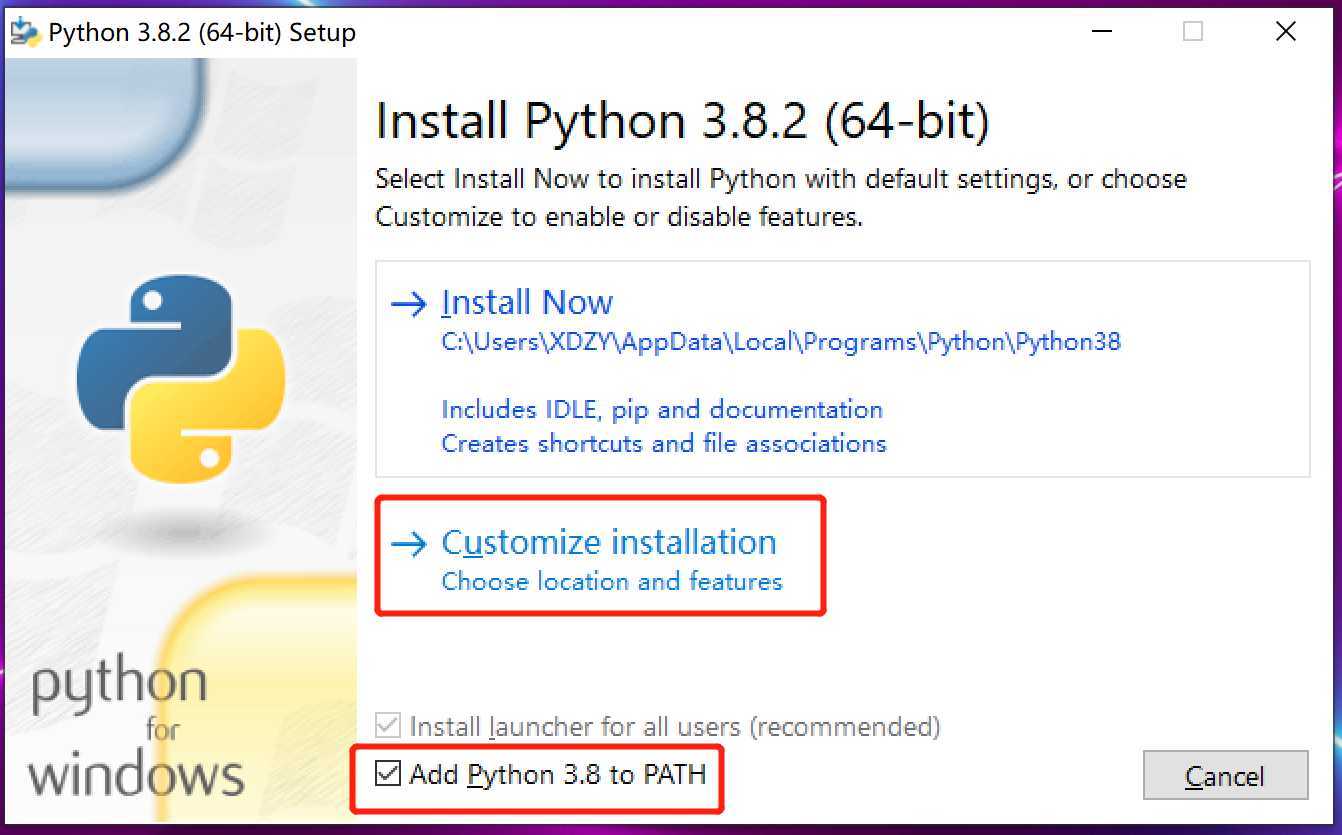Click the Python Setup title bar icon
Image resolution: width=1342 pixels, height=835 pixels.
[25, 32]
